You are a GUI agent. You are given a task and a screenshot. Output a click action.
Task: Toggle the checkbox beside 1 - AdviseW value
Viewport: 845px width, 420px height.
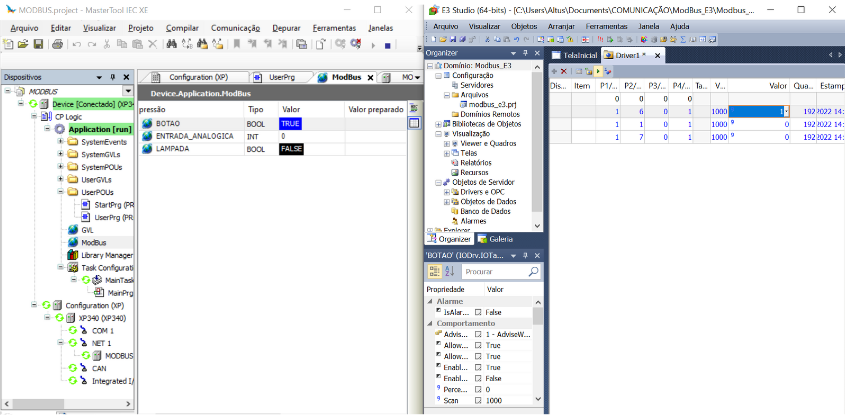tap(478, 334)
